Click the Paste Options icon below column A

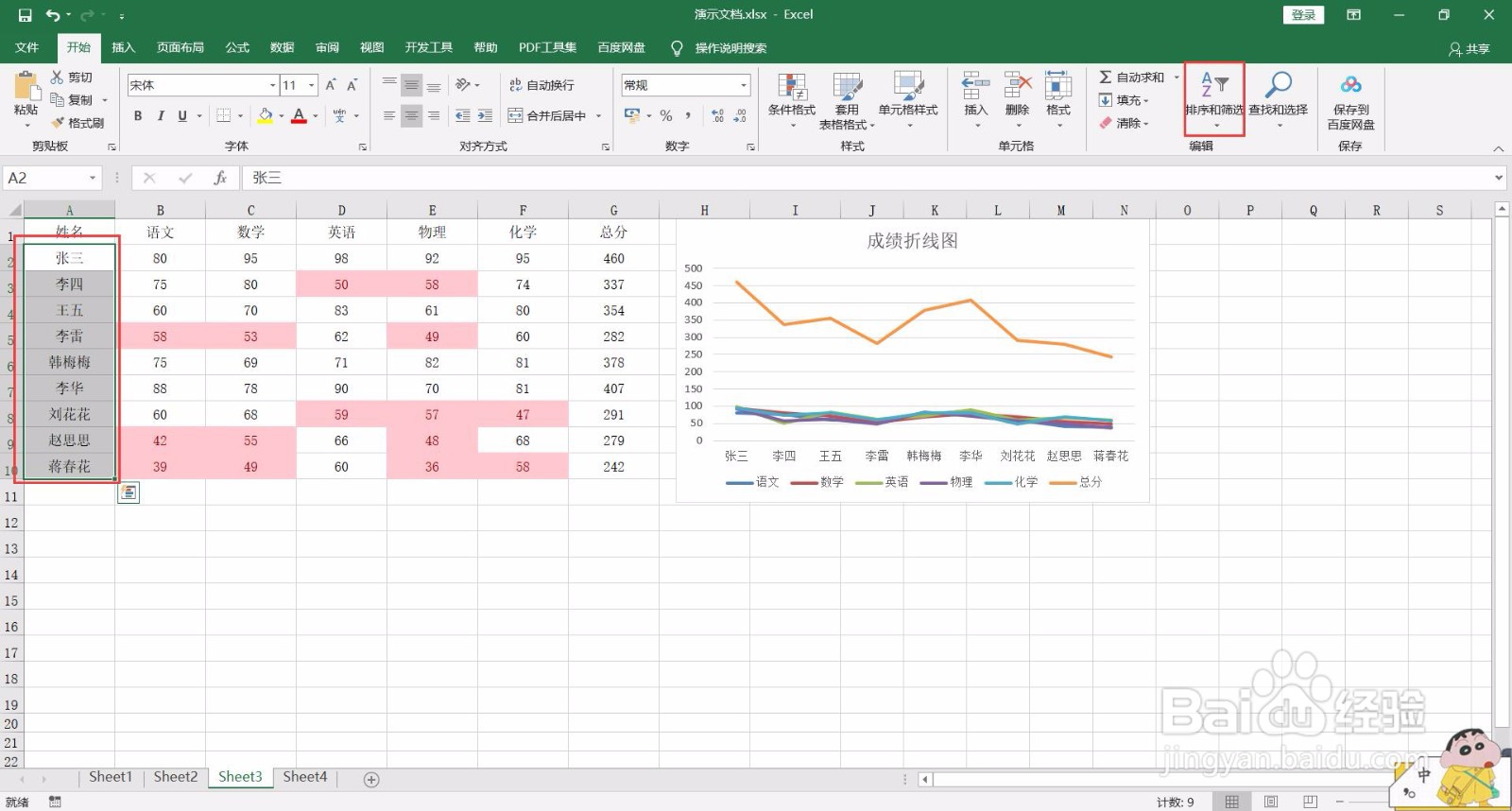click(x=129, y=492)
